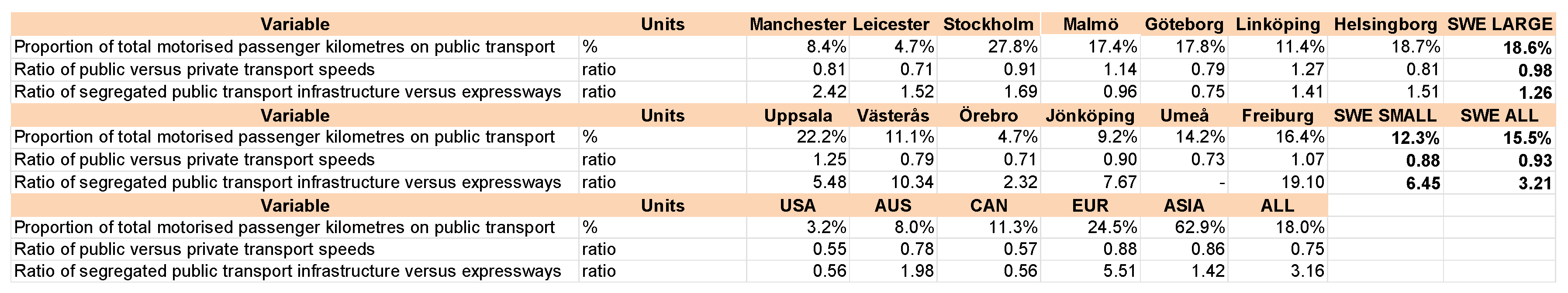1568x293 pixels.
Task: Click the Jönköping 7.67 cell
Action: [1090, 182]
